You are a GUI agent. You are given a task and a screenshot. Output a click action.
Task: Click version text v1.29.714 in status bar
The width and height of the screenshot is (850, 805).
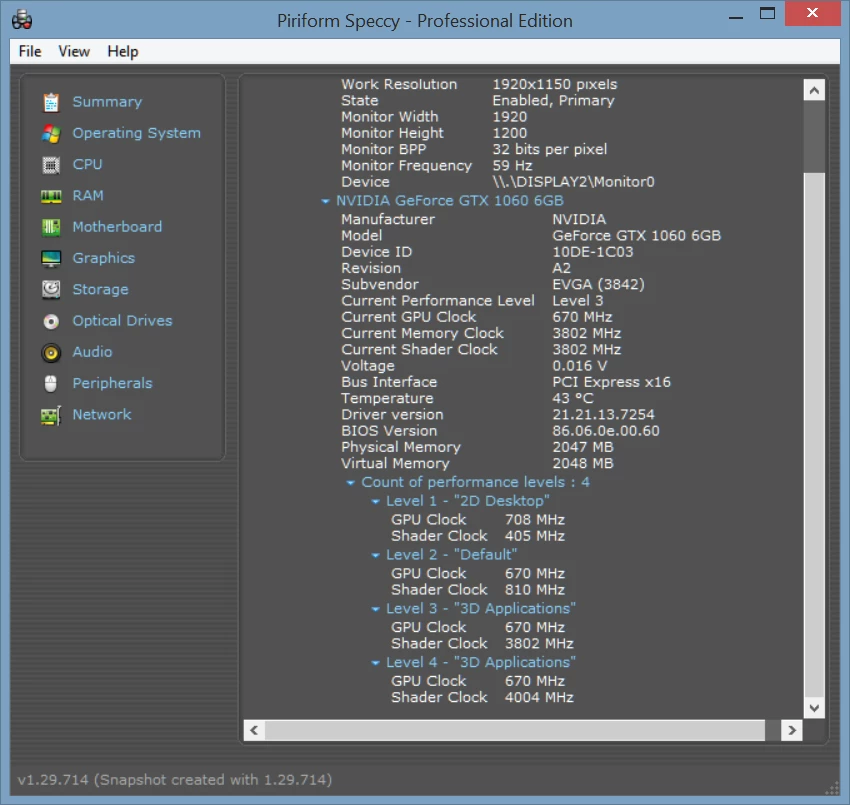53,780
